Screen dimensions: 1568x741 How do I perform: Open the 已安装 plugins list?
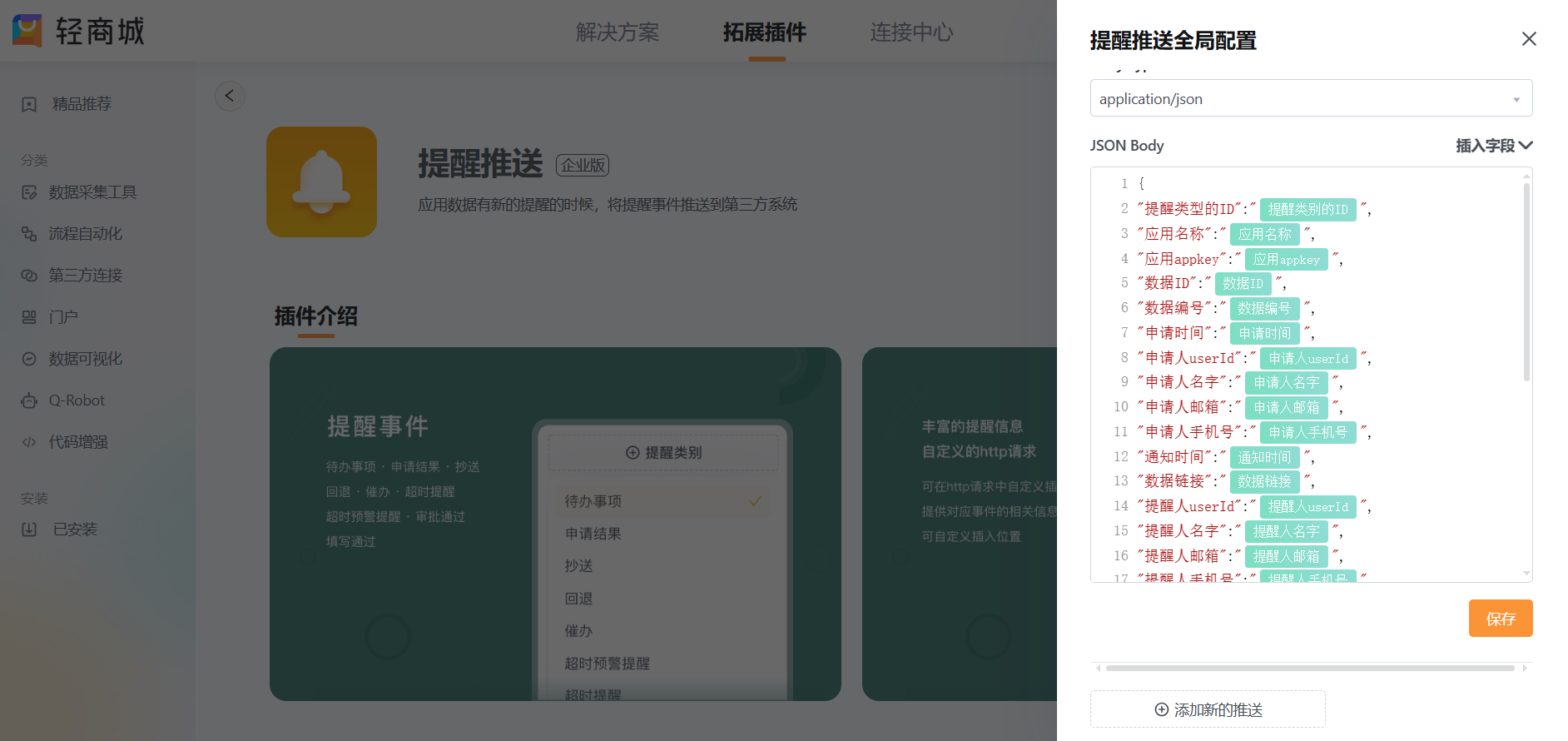pyautogui.click(x=75, y=530)
